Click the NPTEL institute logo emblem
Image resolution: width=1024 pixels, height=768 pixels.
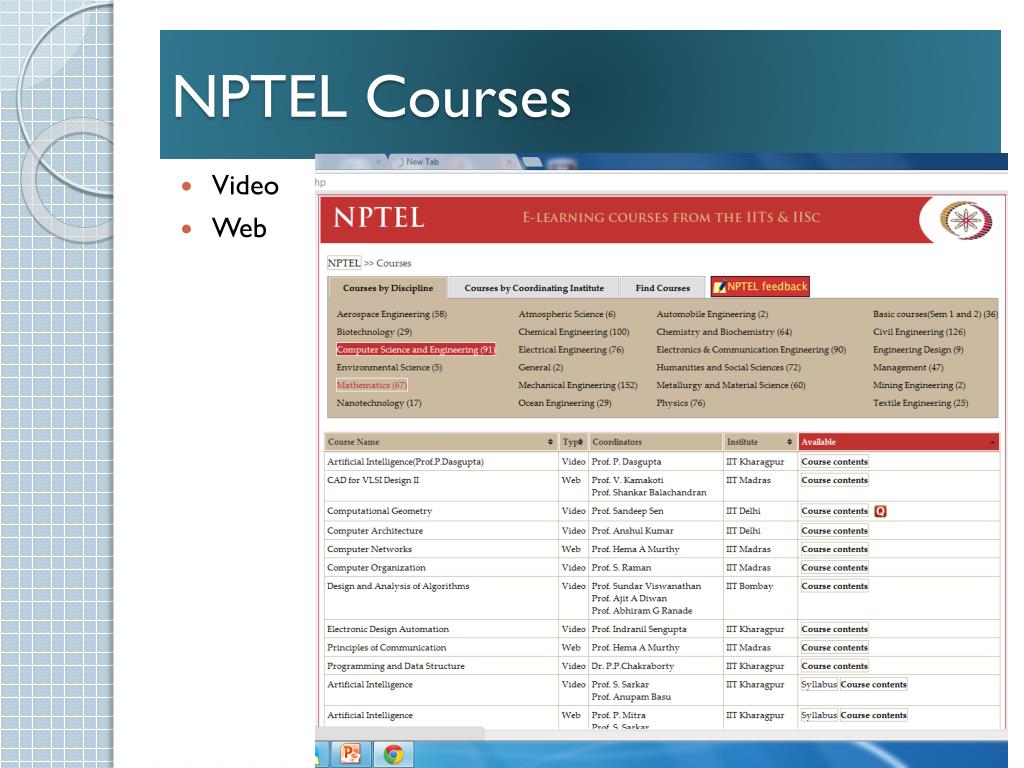pos(965,219)
